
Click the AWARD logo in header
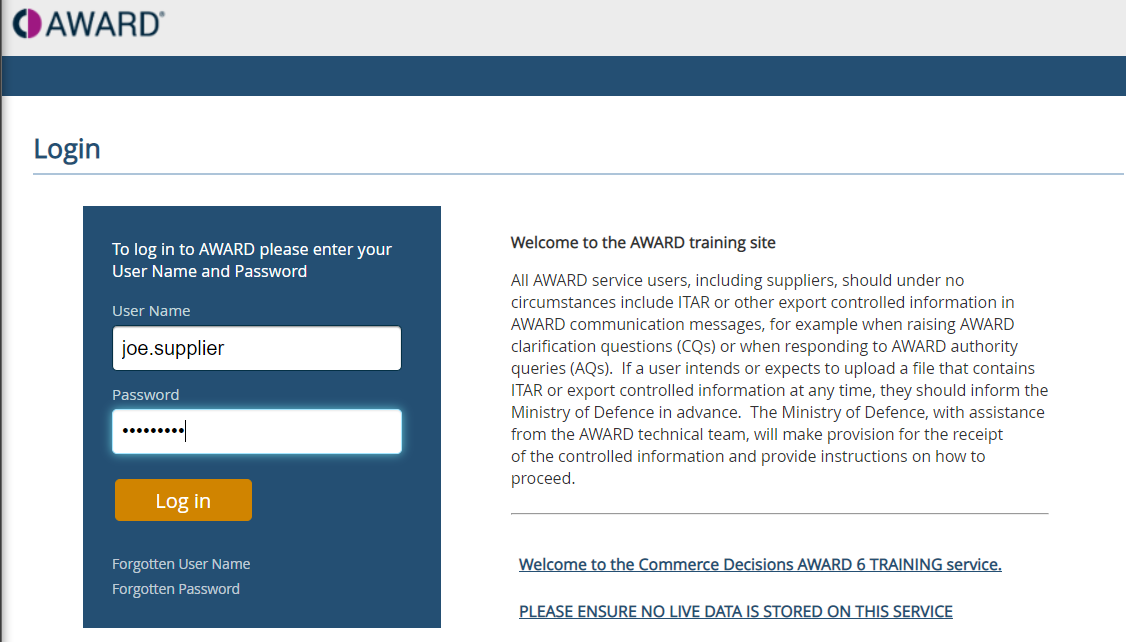pos(89,24)
